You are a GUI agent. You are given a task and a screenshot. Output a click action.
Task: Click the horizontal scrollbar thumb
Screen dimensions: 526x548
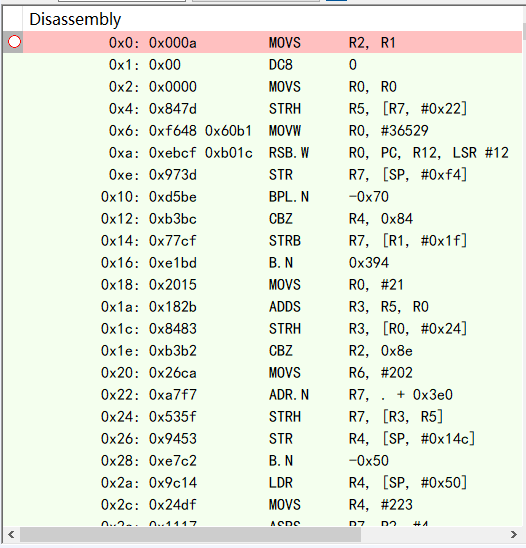(190, 534)
